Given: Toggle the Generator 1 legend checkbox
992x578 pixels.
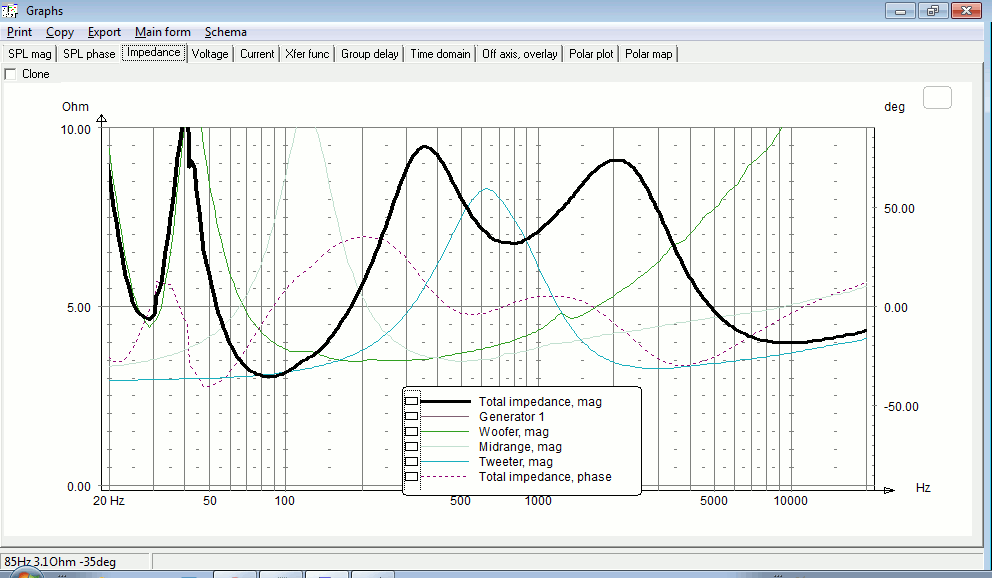Looking at the screenshot, I should click(411, 416).
